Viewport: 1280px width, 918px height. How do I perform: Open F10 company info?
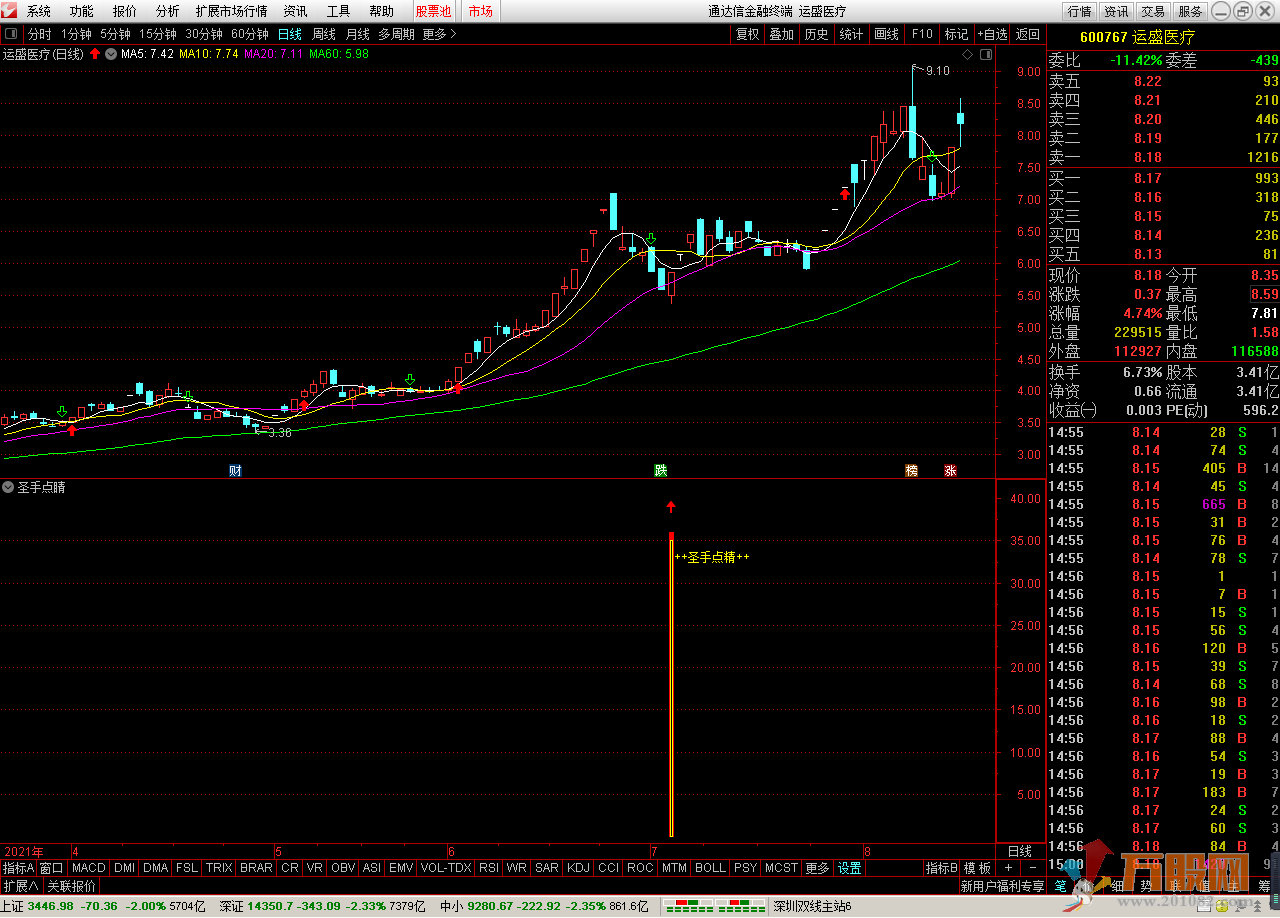tap(922, 34)
